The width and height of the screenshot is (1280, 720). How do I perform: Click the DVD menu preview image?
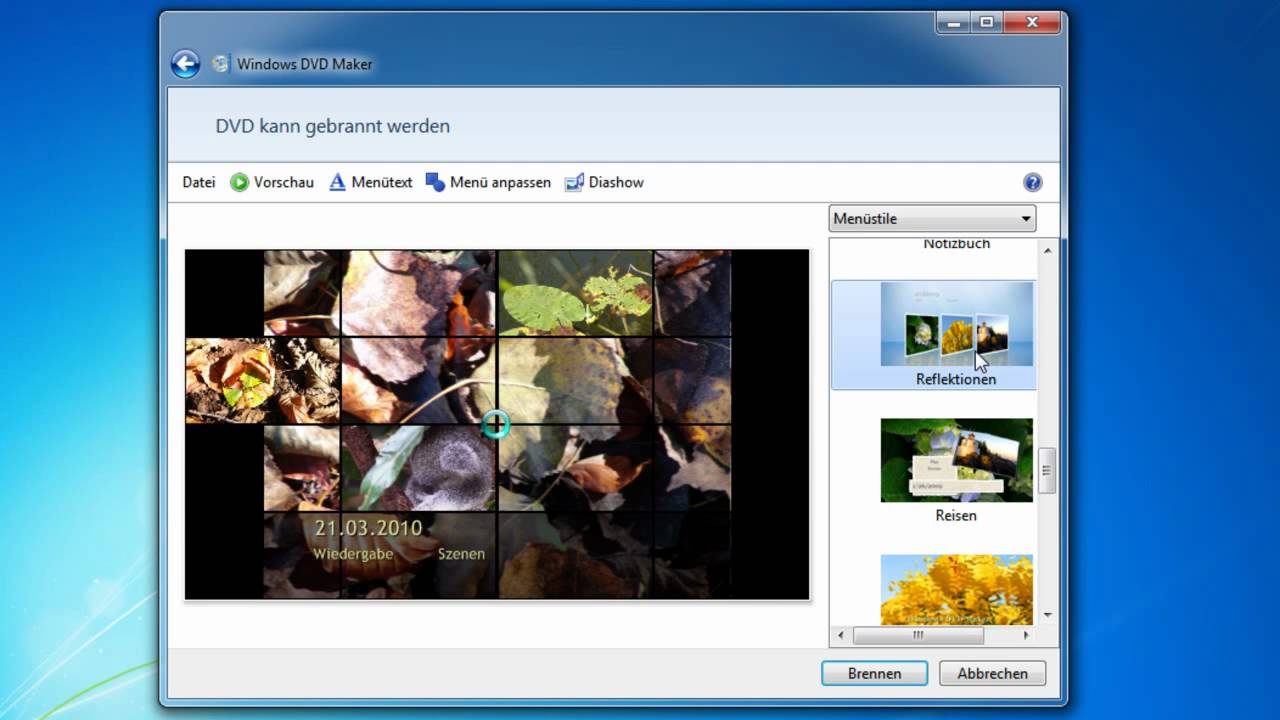497,425
